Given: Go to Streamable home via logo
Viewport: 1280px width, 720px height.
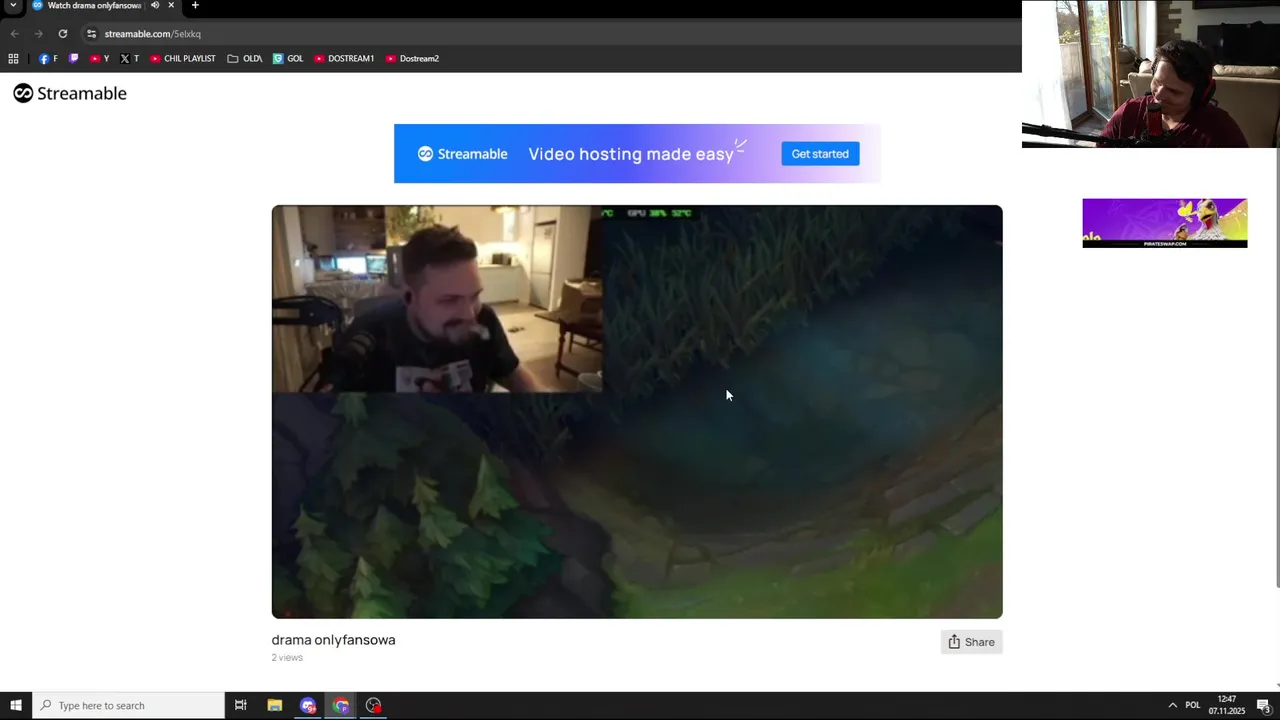Looking at the screenshot, I should coord(70,93).
